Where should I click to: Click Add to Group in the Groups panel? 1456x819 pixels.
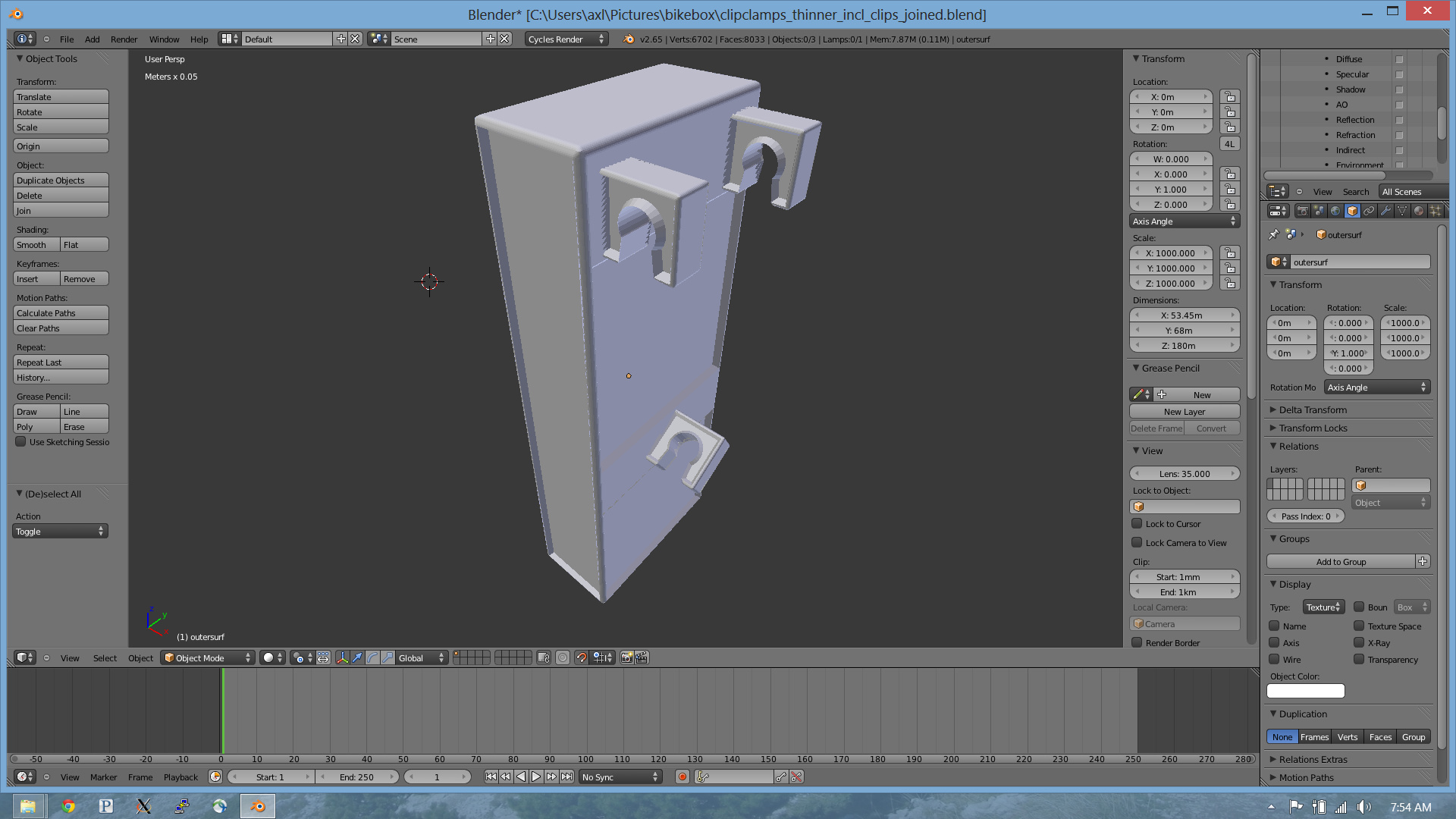pyautogui.click(x=1343, y=561)
